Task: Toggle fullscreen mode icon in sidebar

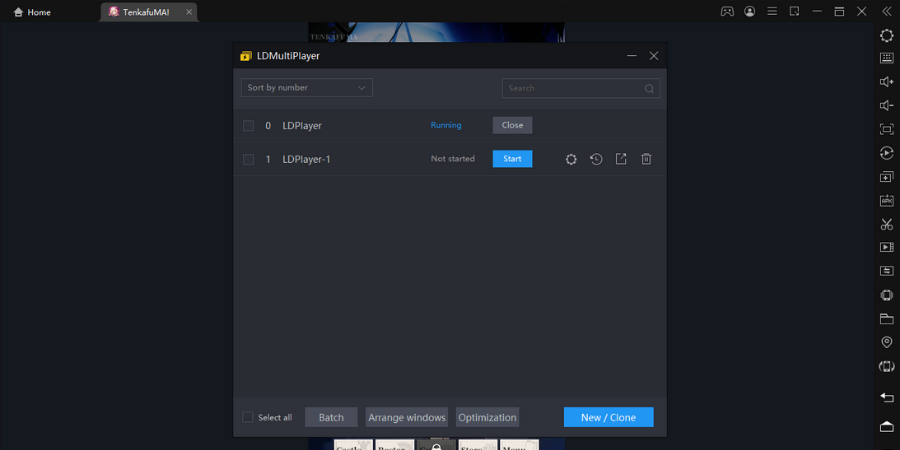Action: tap(886, 129)
